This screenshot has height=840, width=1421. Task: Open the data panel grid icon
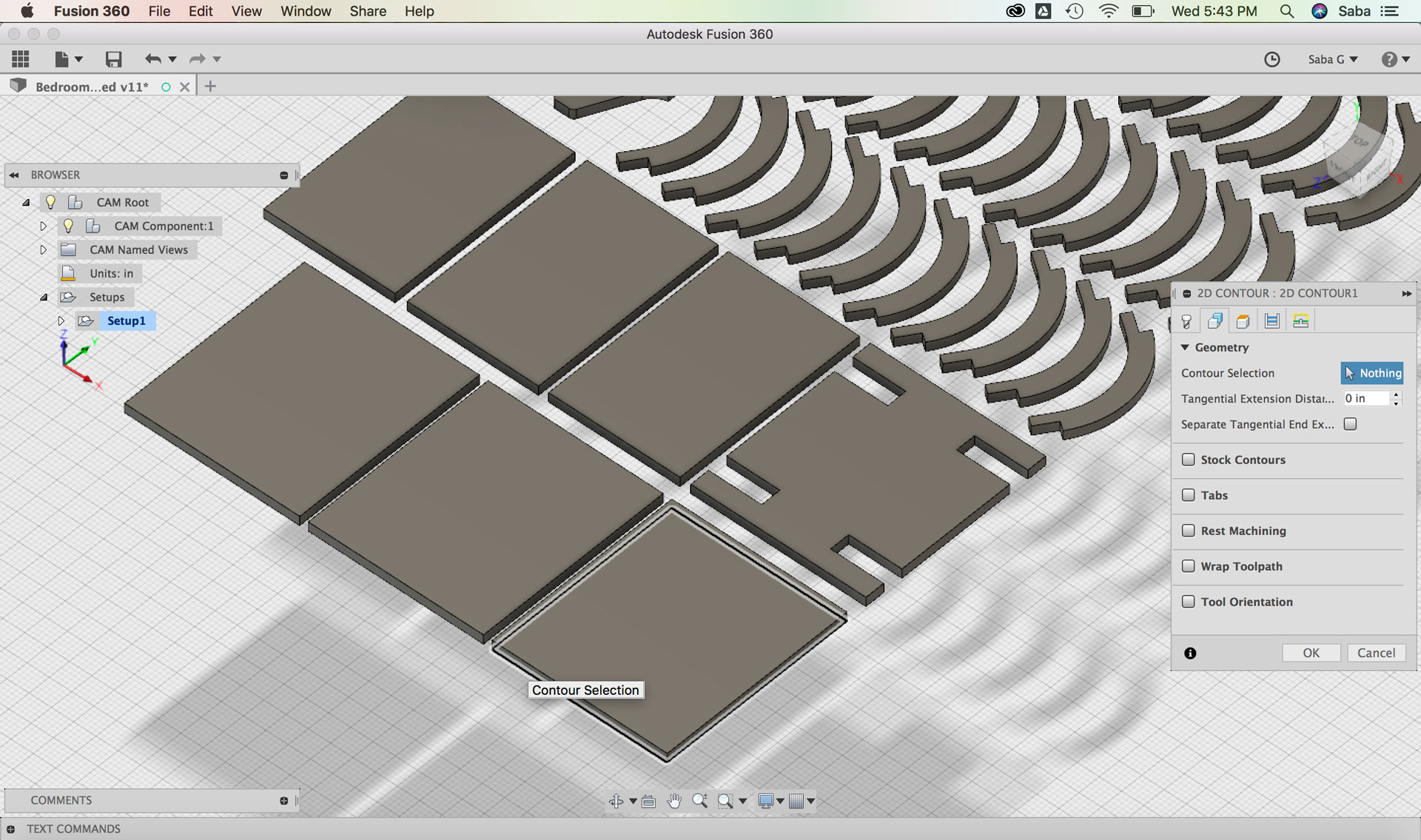click(21, 59)
